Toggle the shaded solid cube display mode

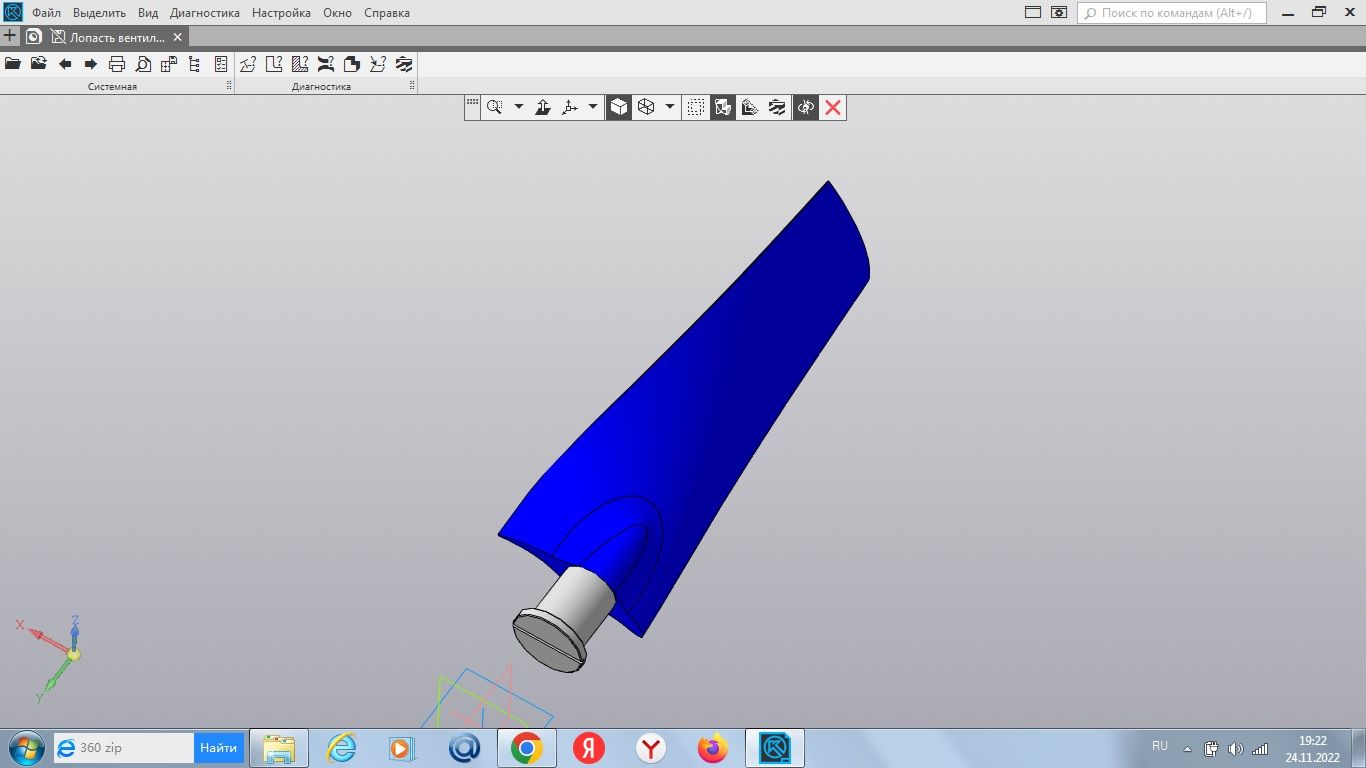(x=620, y=107)
